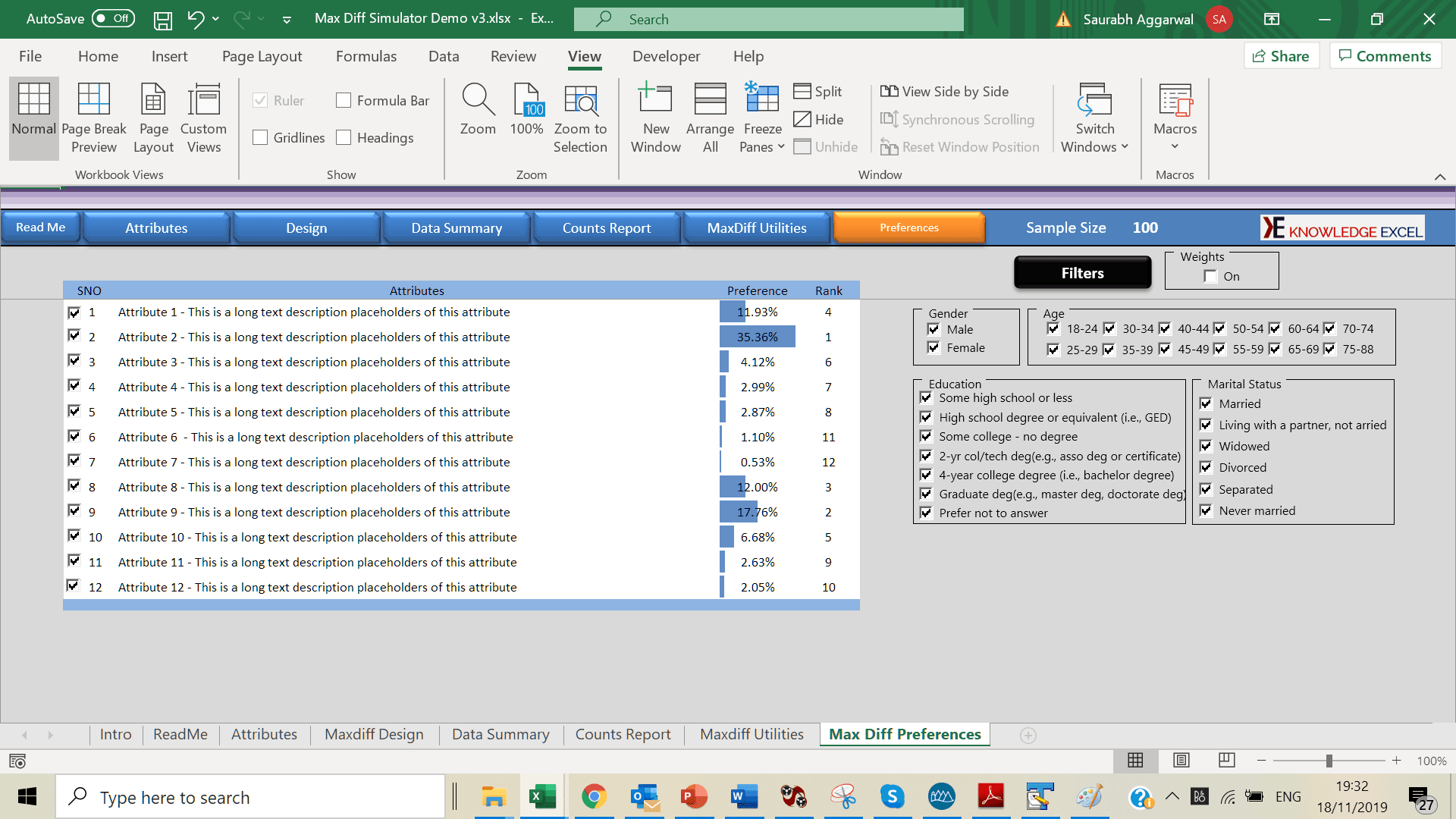Image resolution: width=1456 pixels, height=819 pixels.
Task: Open the Formulas ribbon tab
Action: coord(366,56)
